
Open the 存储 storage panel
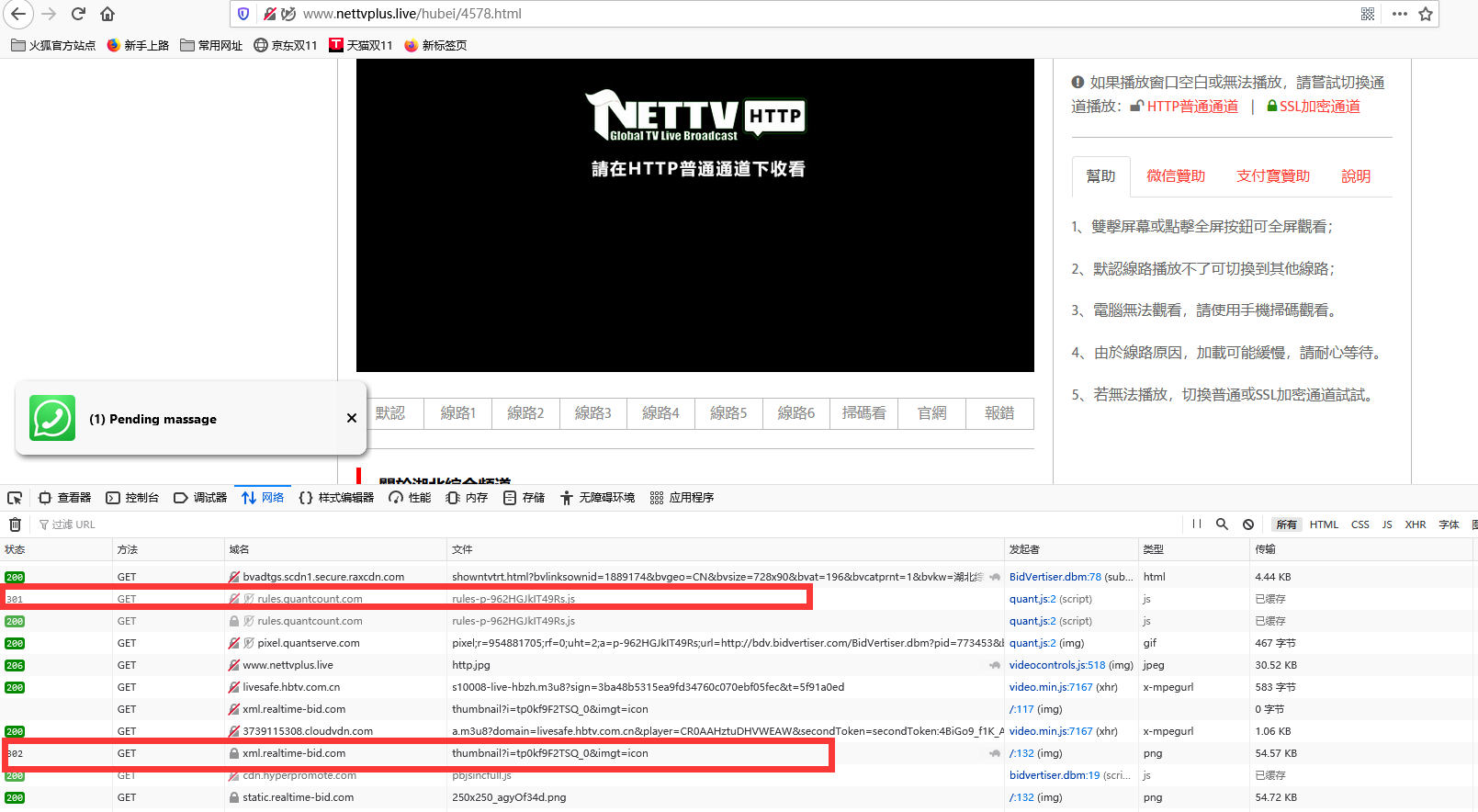(524, 498)
